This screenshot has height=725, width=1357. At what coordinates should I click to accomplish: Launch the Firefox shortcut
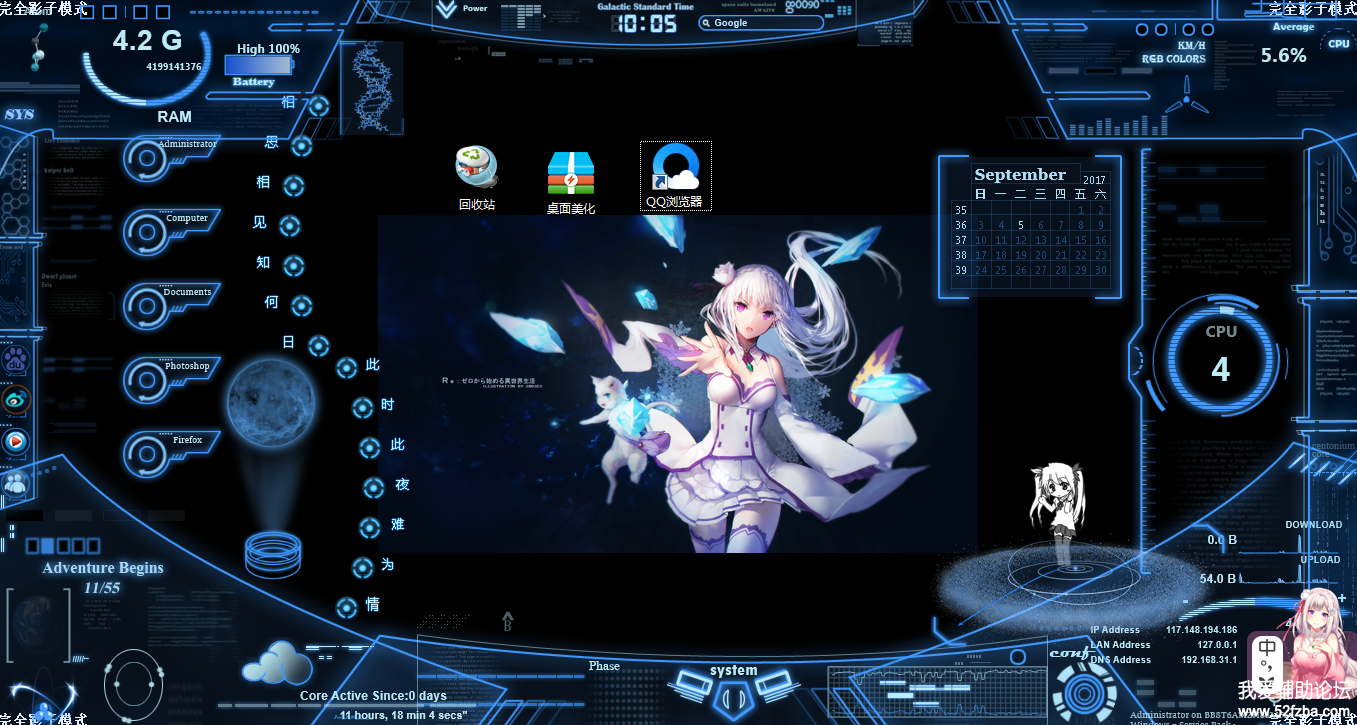[170, 453]
